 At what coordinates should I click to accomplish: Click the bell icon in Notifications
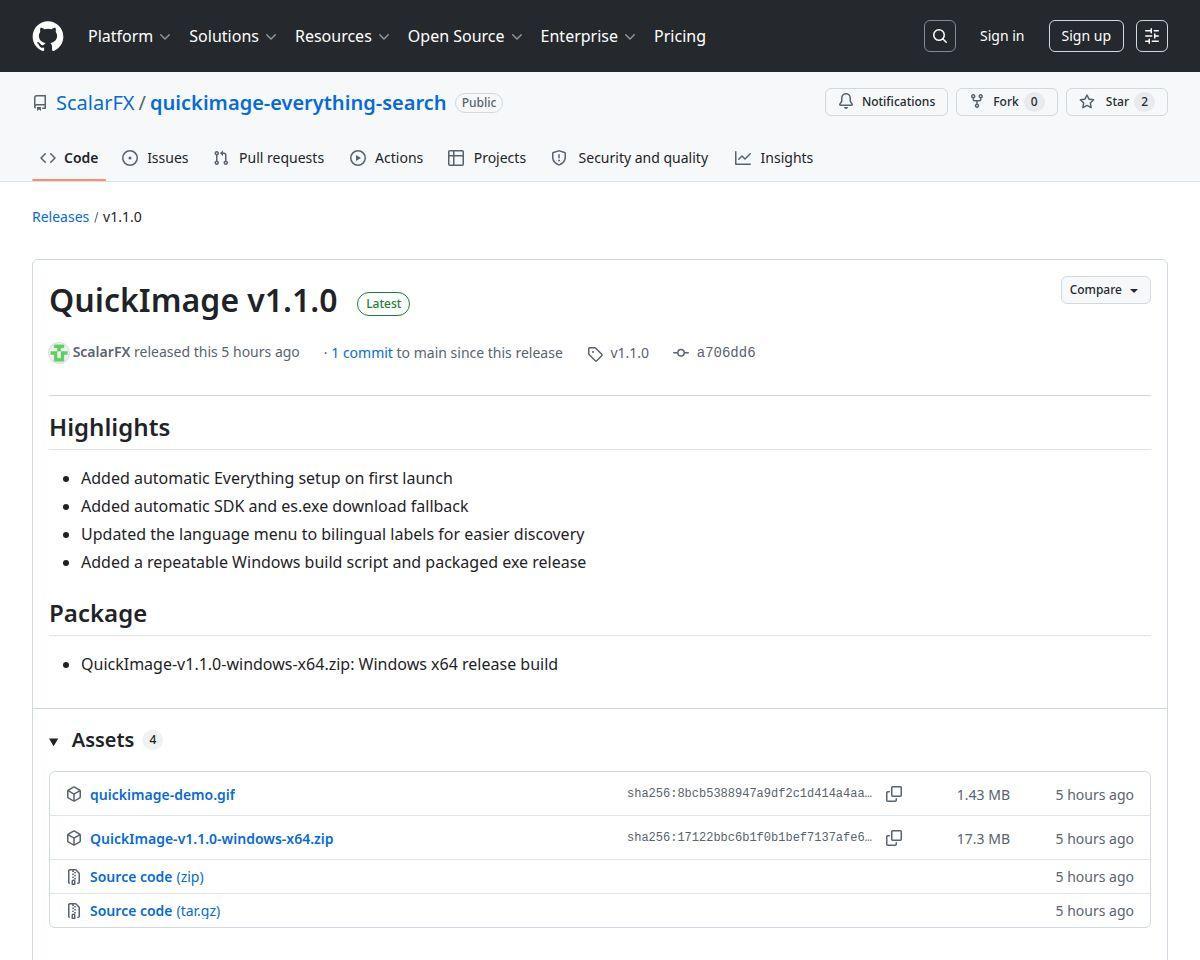coord(846,102)
